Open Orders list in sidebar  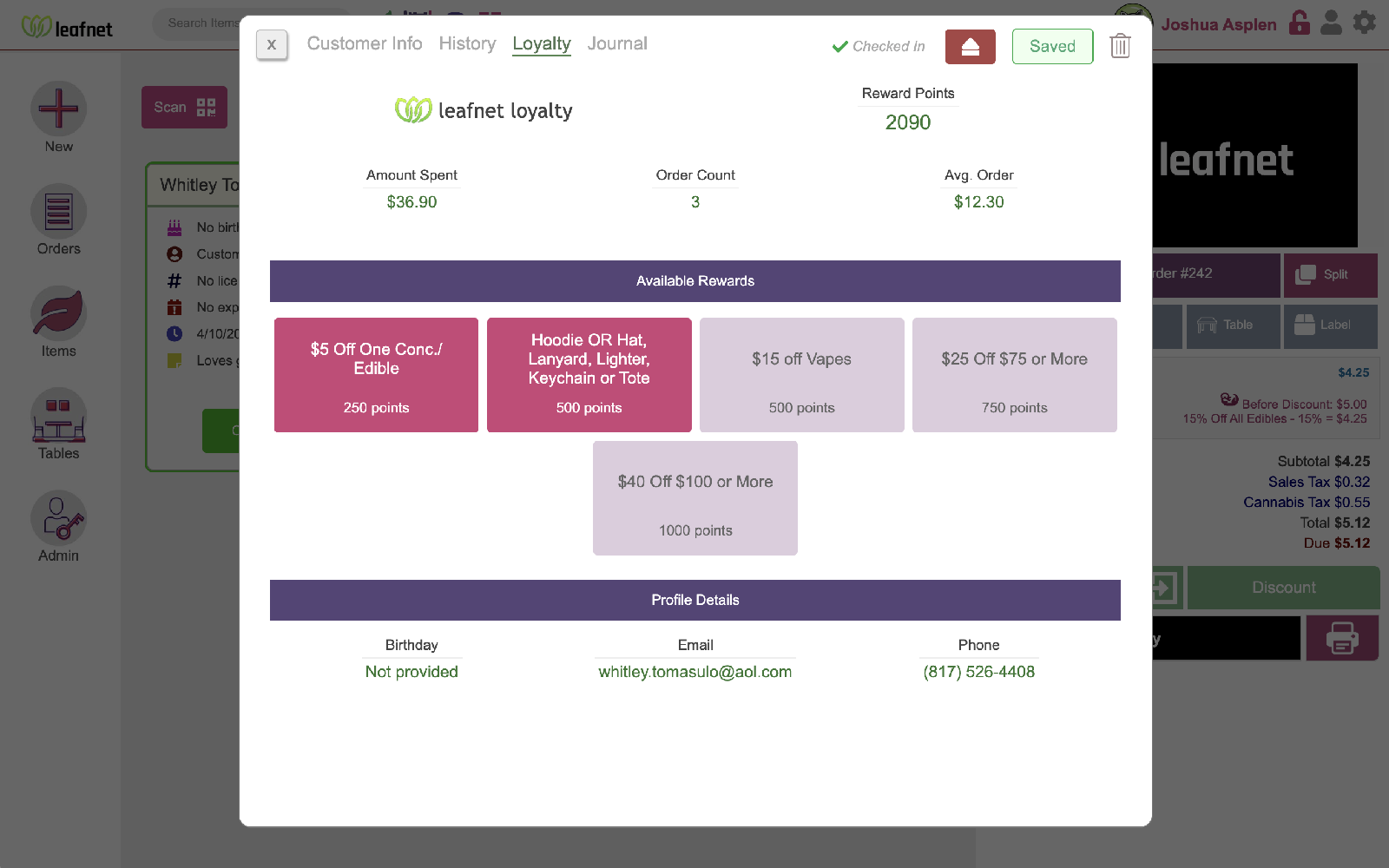(x=58, y=212)
